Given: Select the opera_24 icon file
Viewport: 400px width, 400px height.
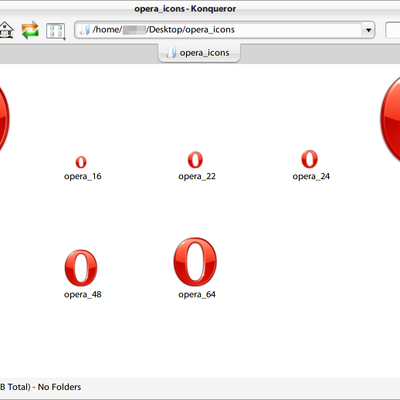Looking at the screenshot, I should (x=309, y=159).
